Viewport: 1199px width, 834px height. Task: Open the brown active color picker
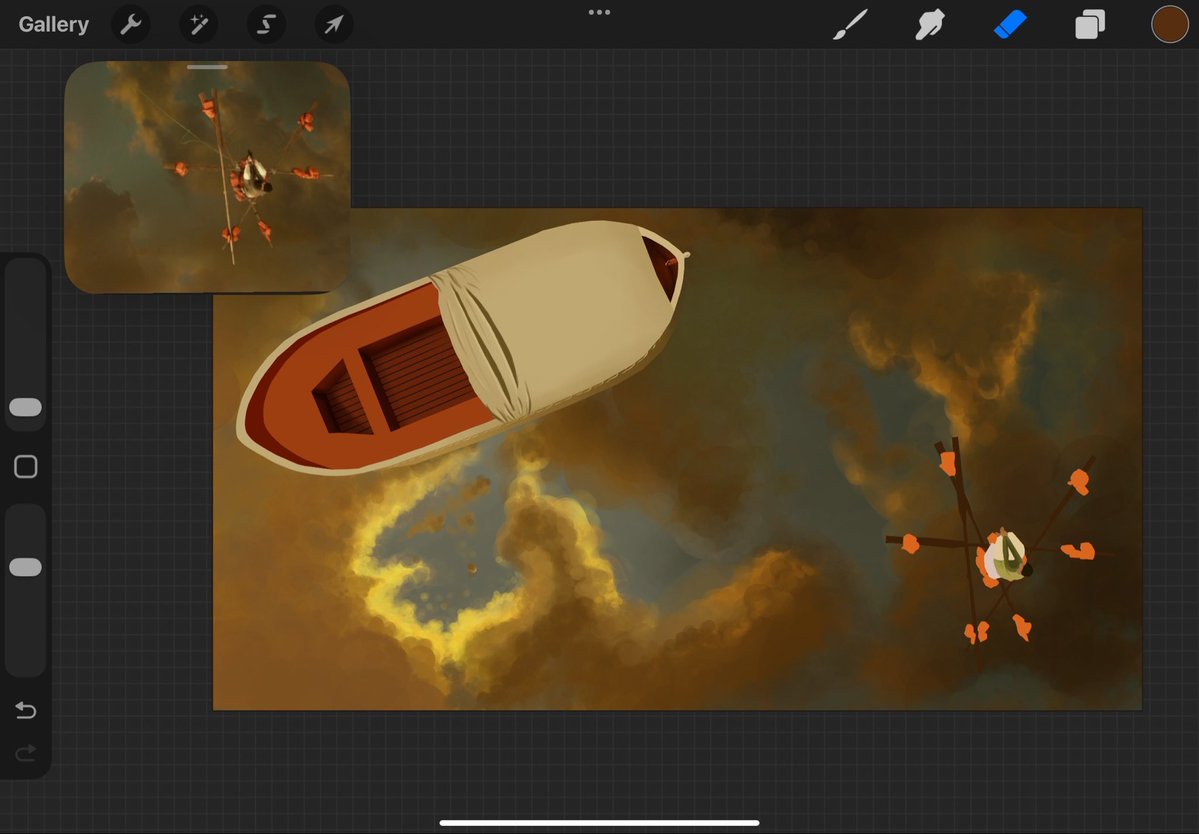[x=1170, y=24]
